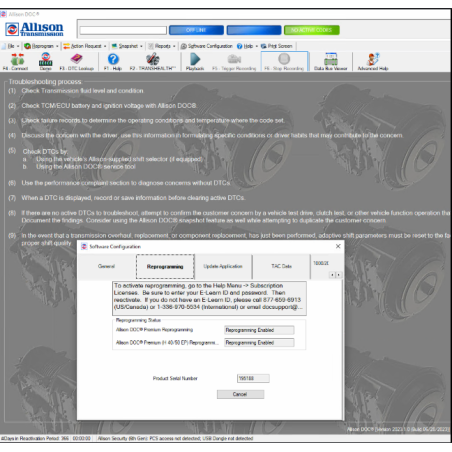Start Playback with the blue arrow icon
Viewport: 452px width, 452px height.
[x=195, y=62]
